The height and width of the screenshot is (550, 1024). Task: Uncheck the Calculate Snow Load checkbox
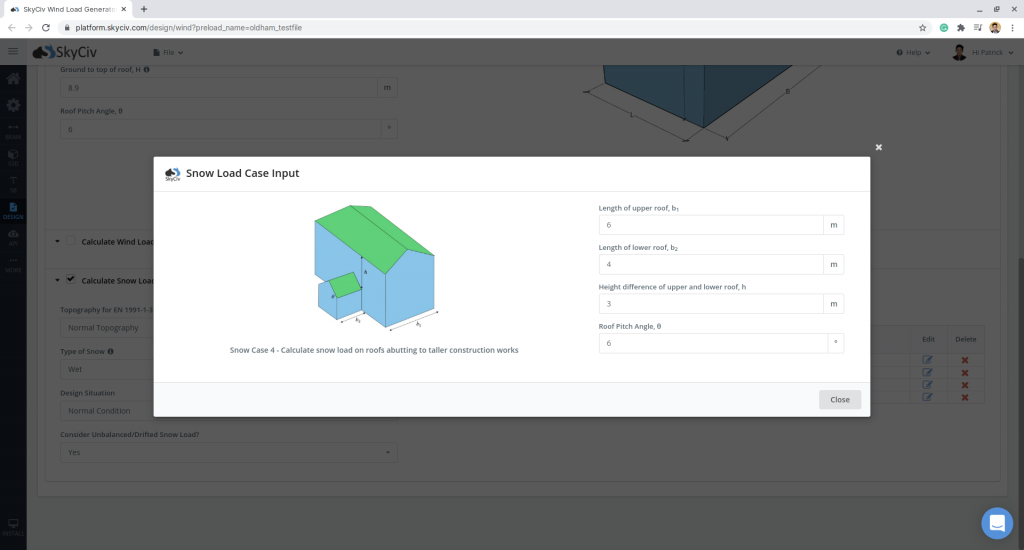pos(71,280)
